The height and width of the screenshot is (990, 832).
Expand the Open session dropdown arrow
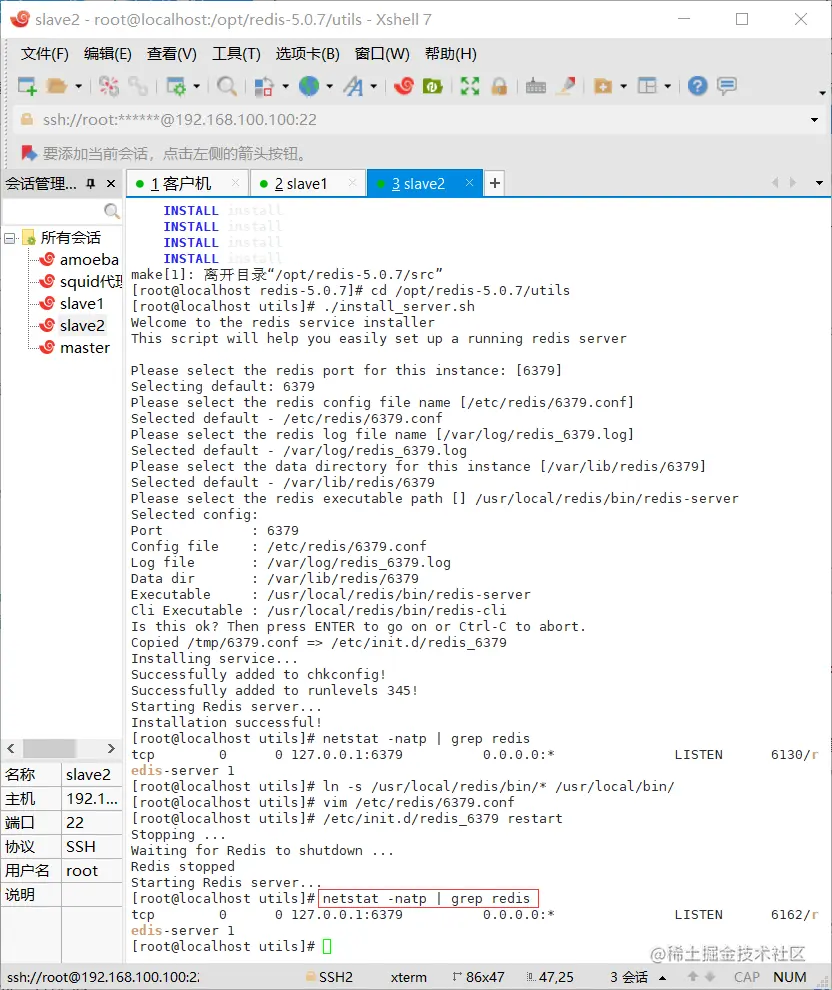[78, 86]
